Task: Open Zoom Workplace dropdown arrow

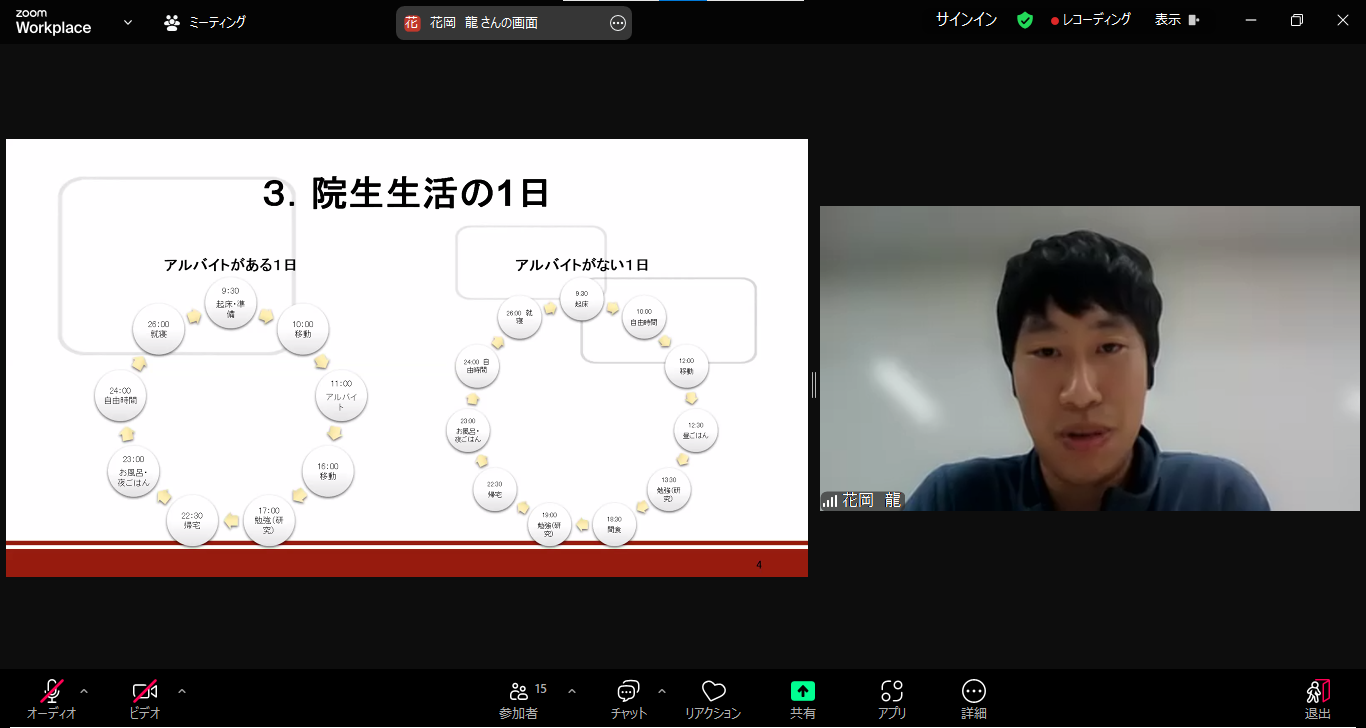Action: [x=128, y=22]
